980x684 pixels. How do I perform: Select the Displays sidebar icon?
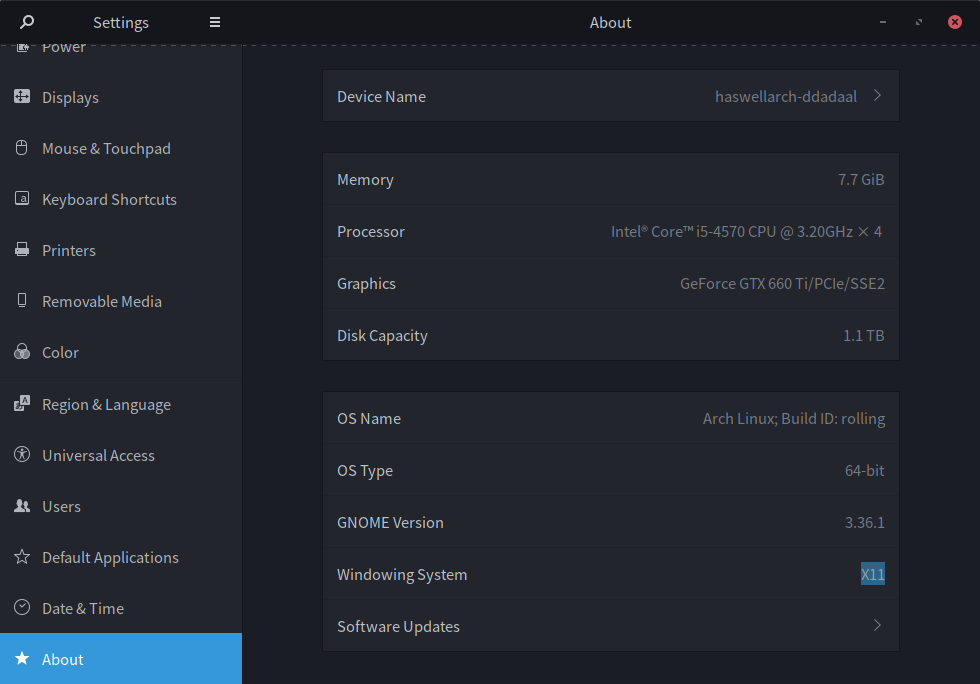pos(20,97)
